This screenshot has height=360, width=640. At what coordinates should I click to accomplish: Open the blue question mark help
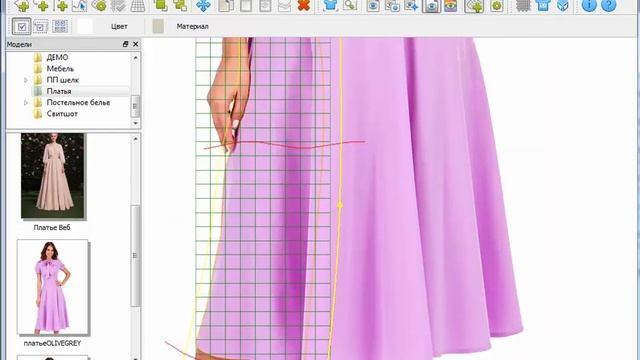609,5
